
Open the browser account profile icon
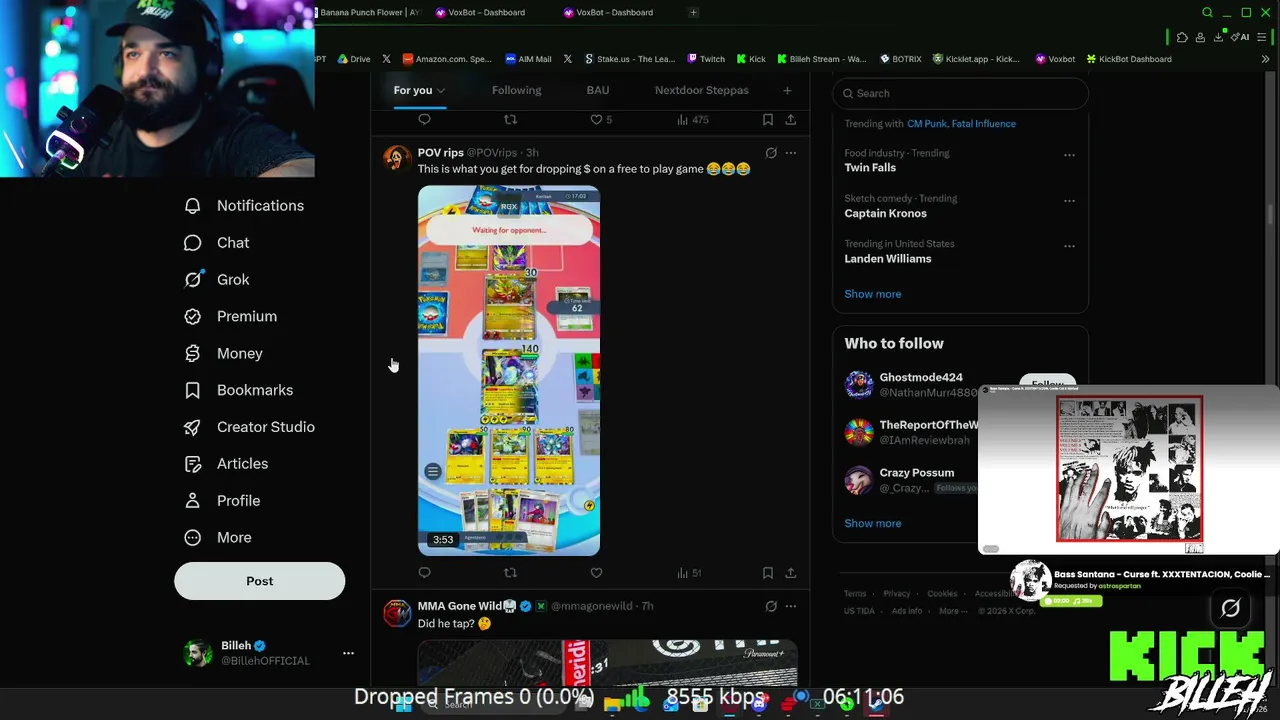pyautogui.click(x=1200, y=38)
